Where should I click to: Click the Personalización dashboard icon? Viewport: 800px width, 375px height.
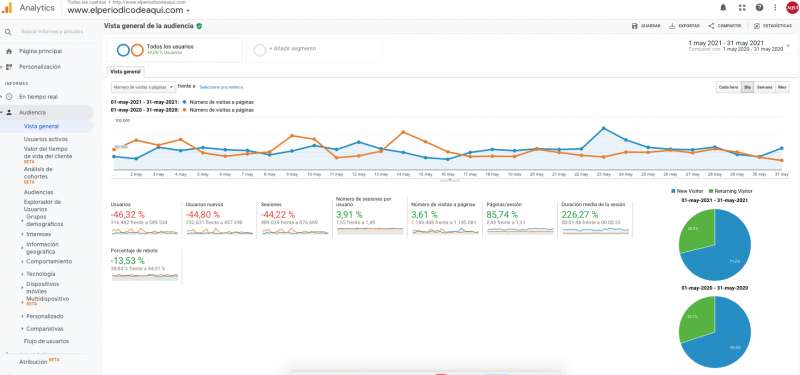tap(9, 67)
